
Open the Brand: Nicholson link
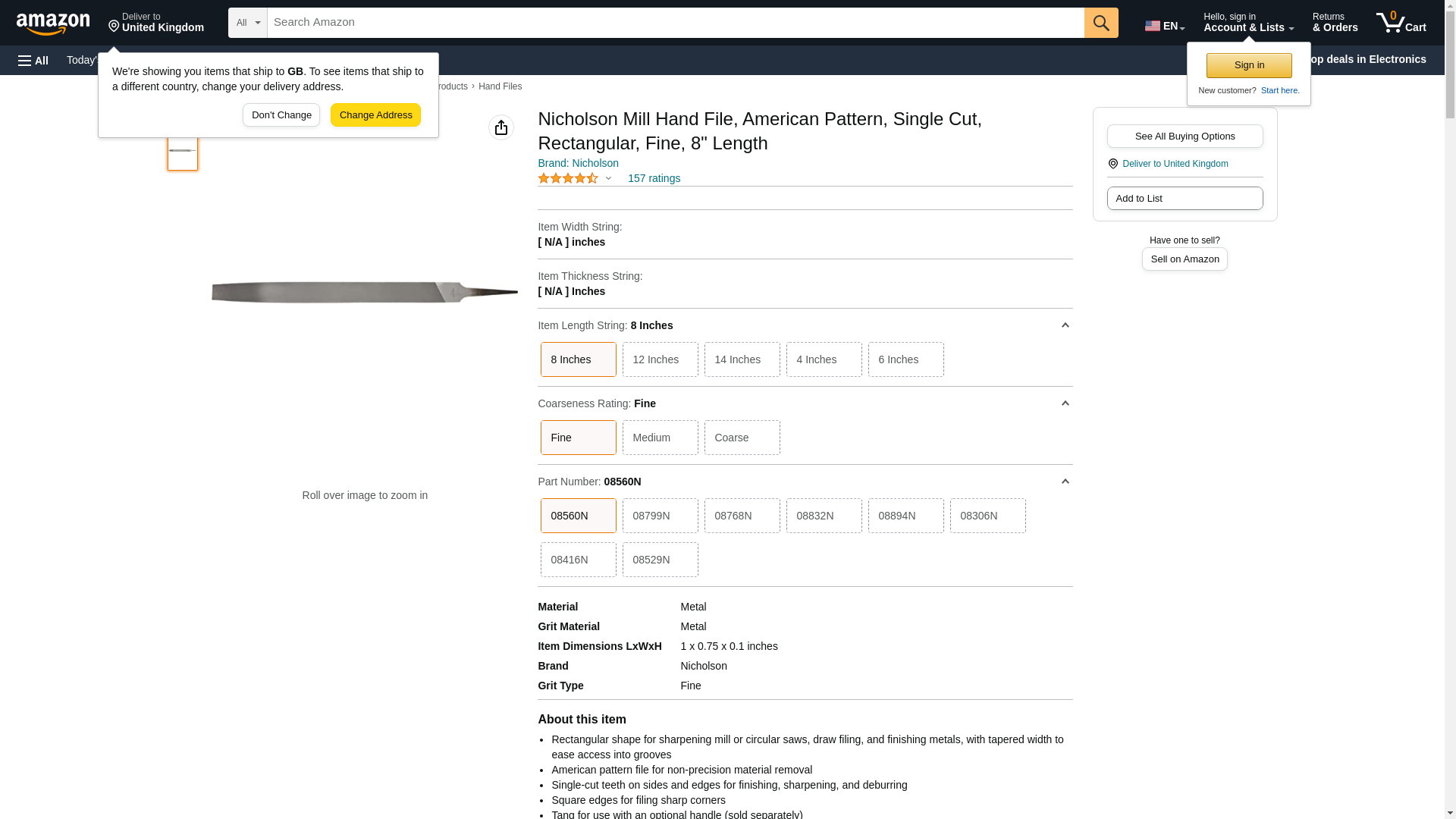578,163
